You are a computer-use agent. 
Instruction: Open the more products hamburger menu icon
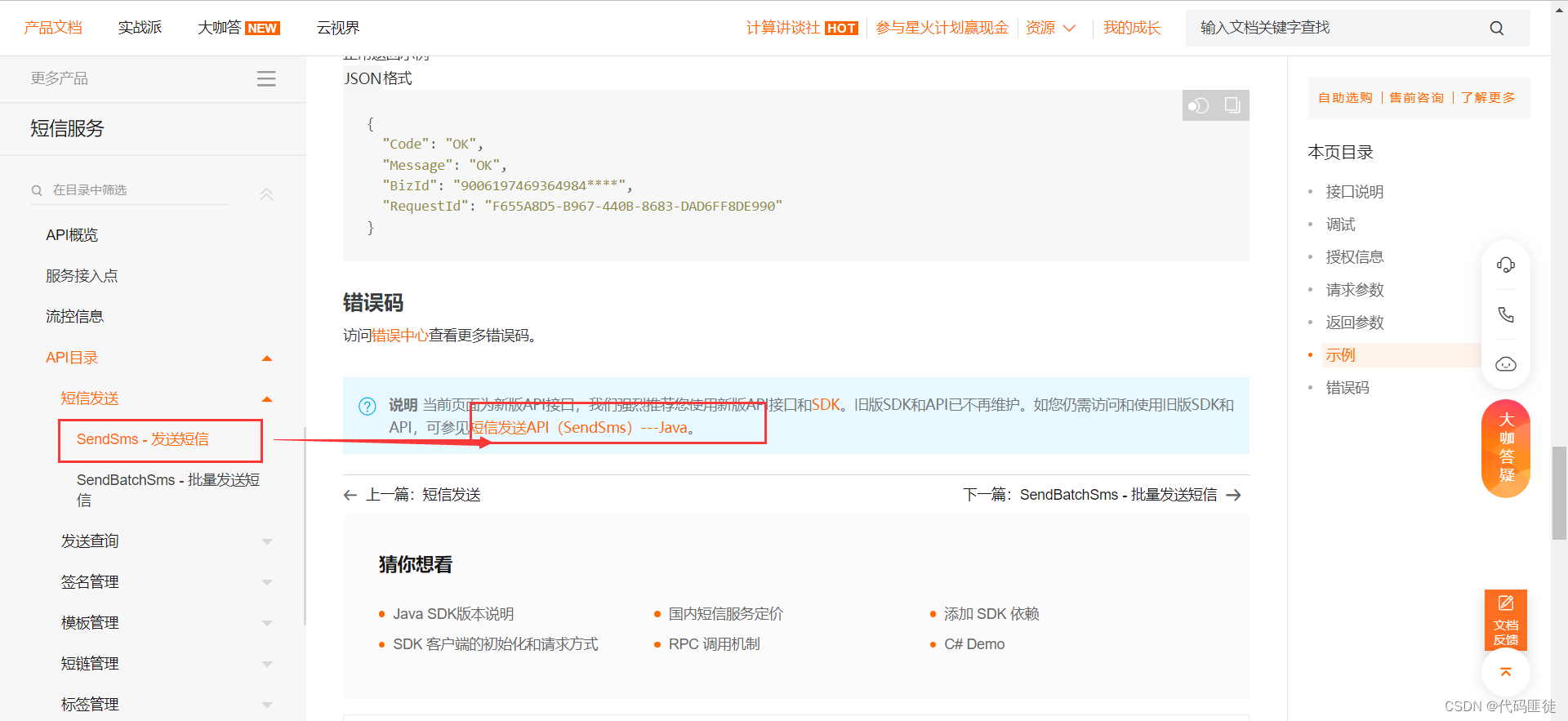(266, 78)
